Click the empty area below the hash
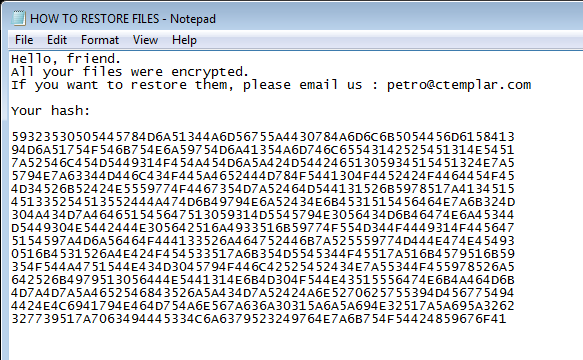The image size is (583, 360). (x=296, y=344)
